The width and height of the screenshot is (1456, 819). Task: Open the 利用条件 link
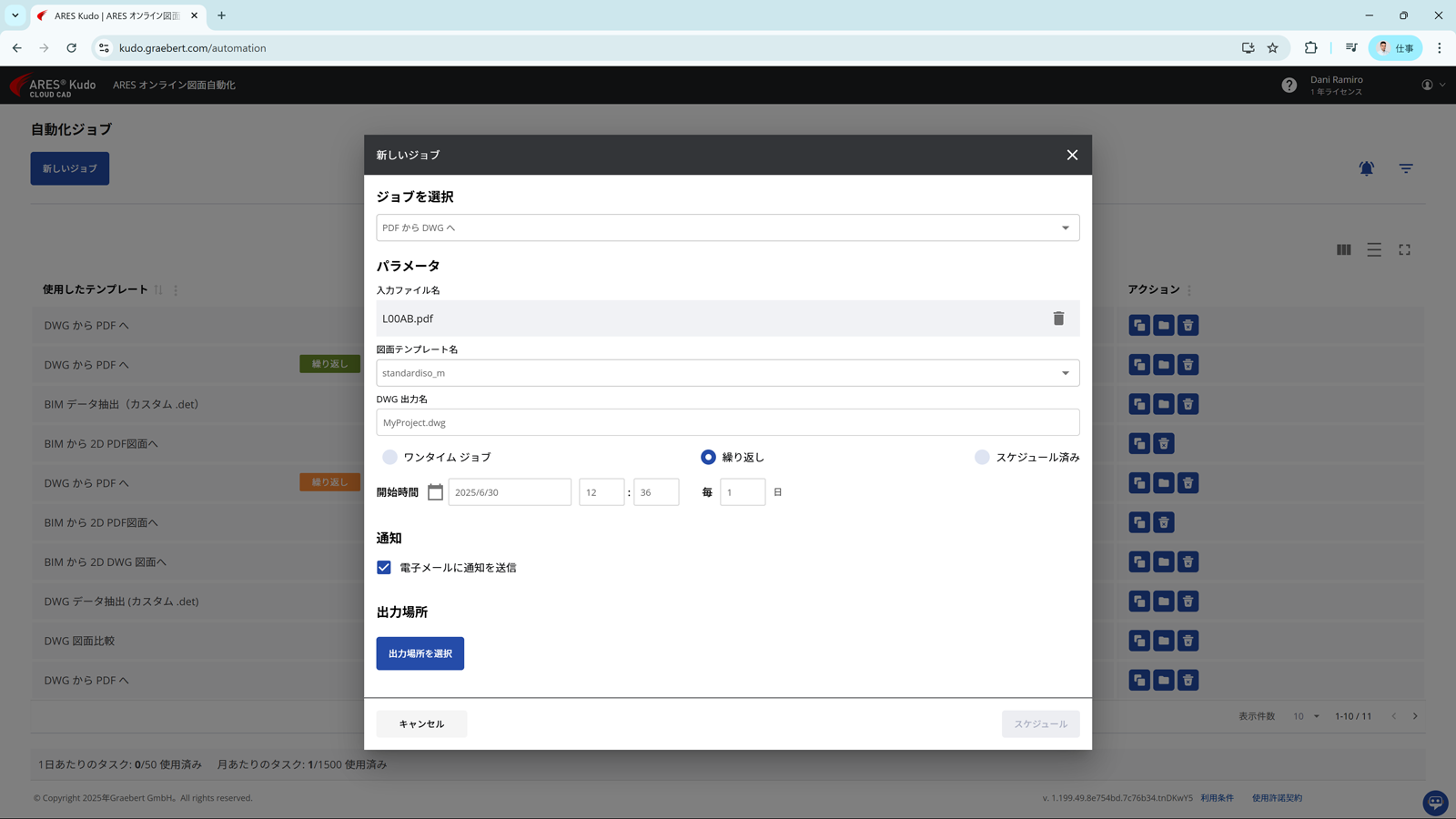(x=1217, y=798)
